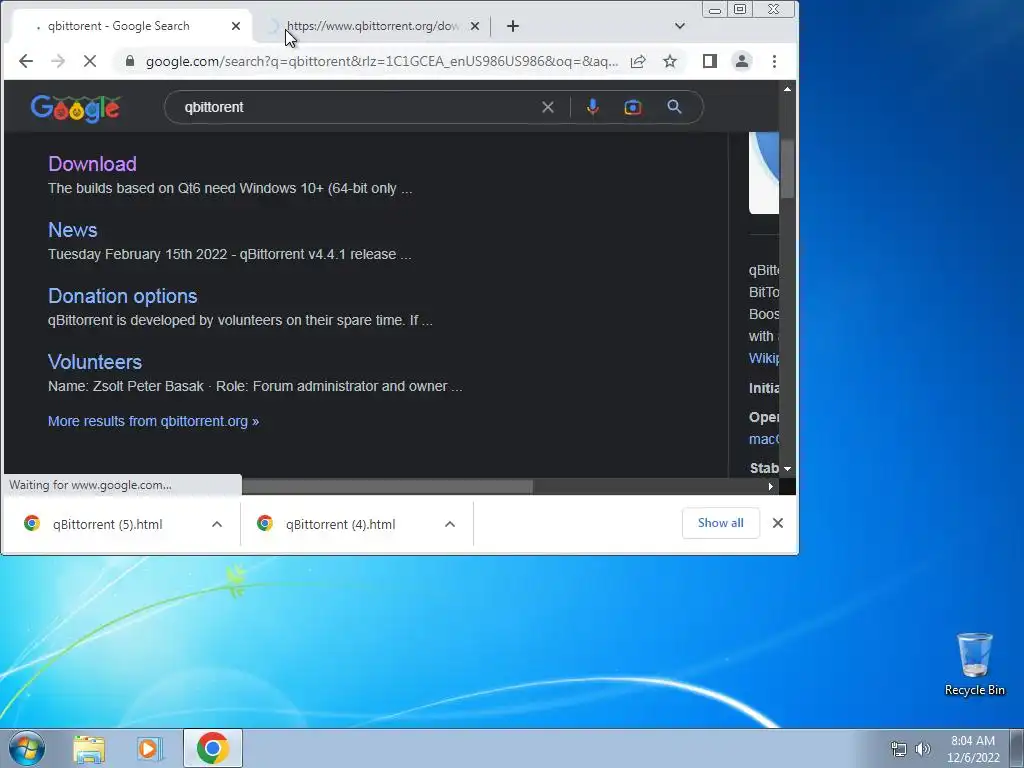This screenshot has height=768, width=1024.
Task: Click the horizontal scrollbar thumb
Action: tap(387, 487)
